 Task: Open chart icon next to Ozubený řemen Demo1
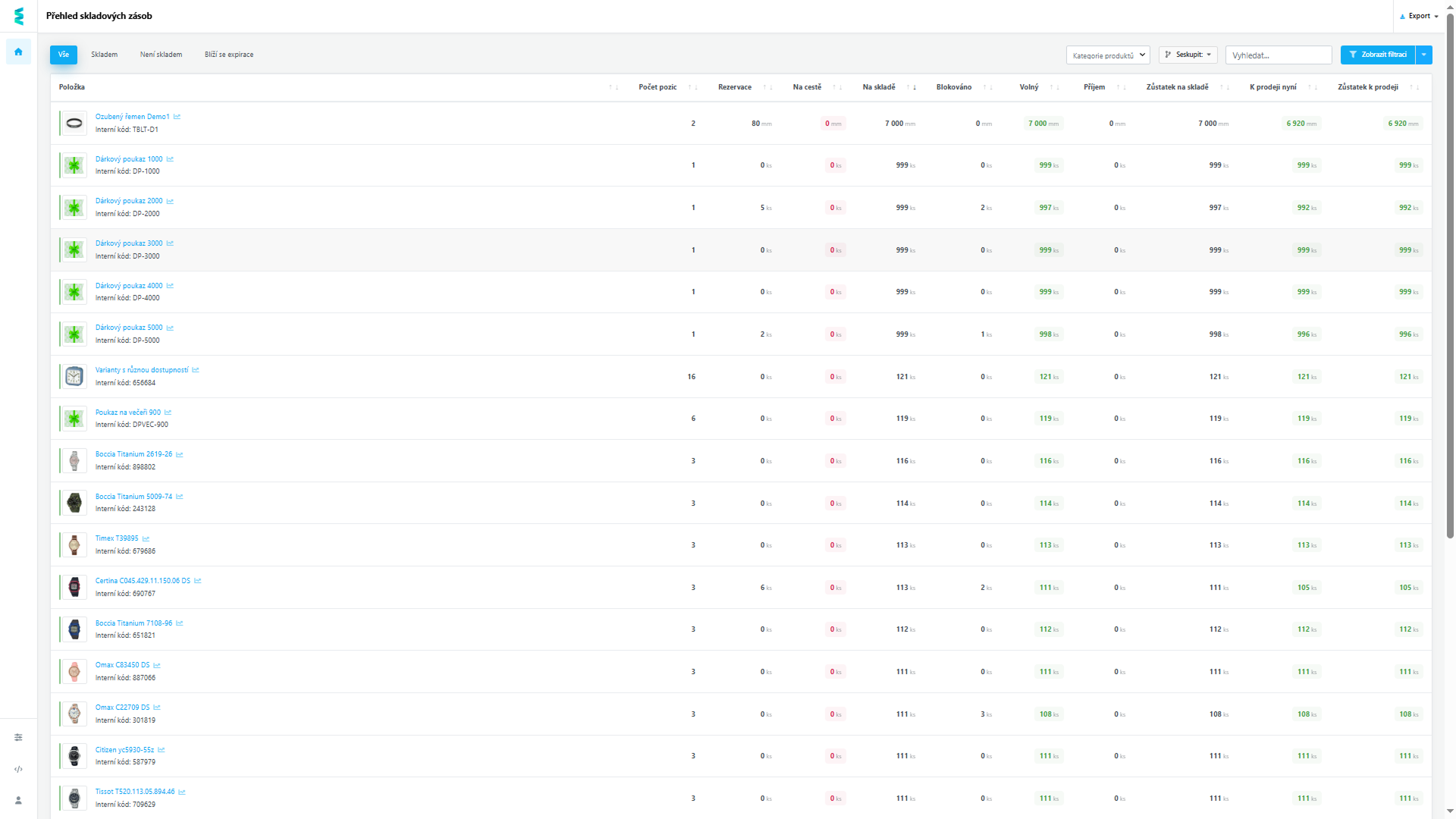click(177, 117)
